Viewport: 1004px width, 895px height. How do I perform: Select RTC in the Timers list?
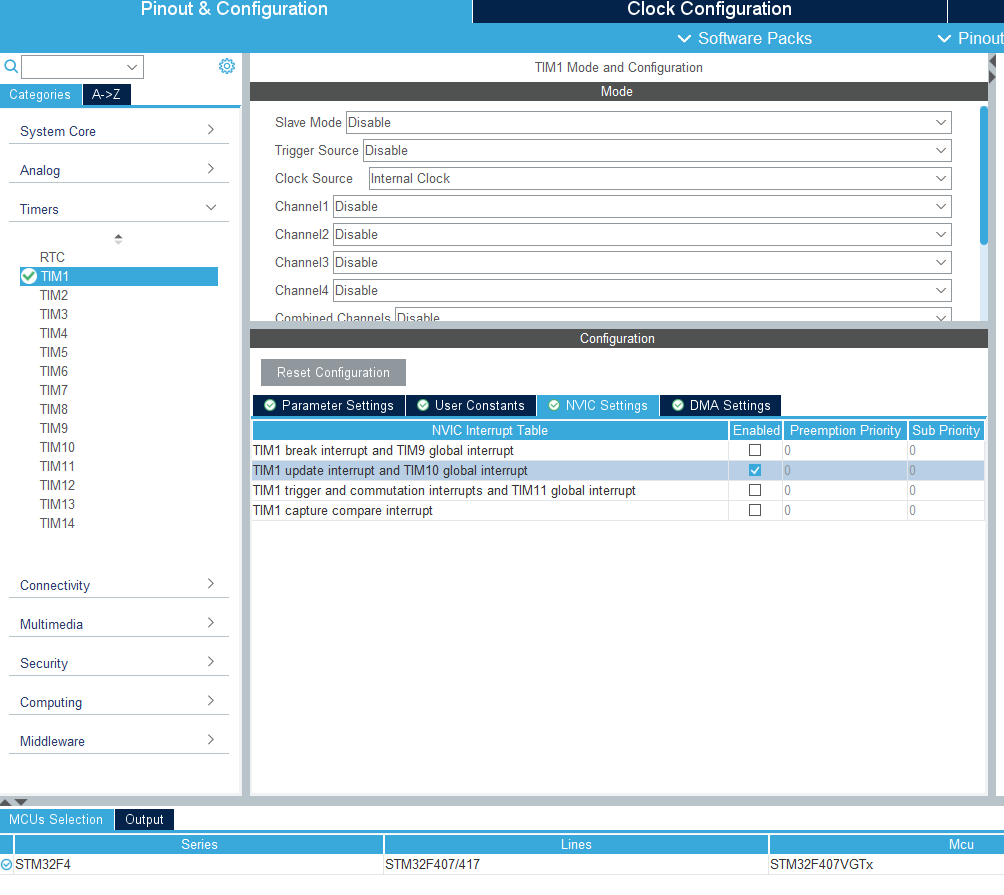click(x=53, y=257)
